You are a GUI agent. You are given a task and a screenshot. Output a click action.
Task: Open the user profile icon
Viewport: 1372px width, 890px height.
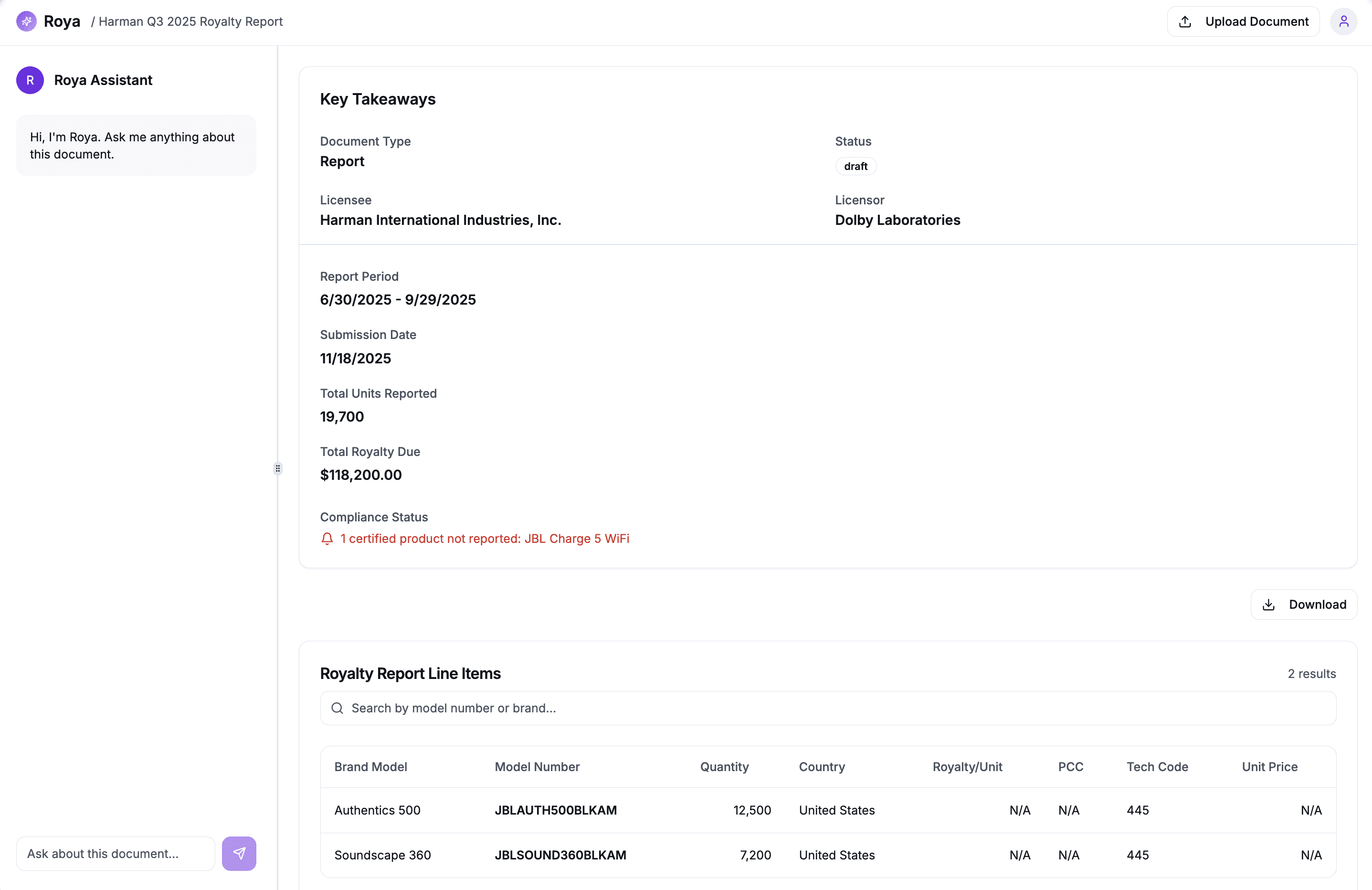(1343, 21)
